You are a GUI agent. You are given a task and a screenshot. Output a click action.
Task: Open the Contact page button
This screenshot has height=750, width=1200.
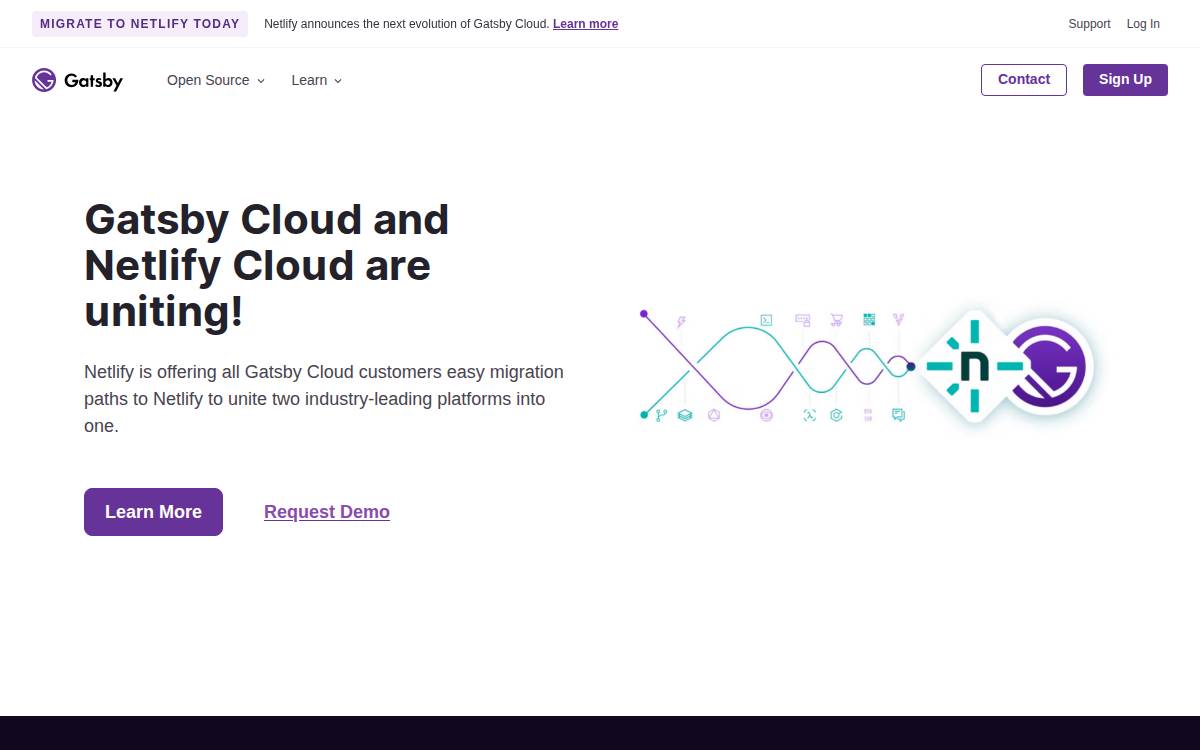1024,80
